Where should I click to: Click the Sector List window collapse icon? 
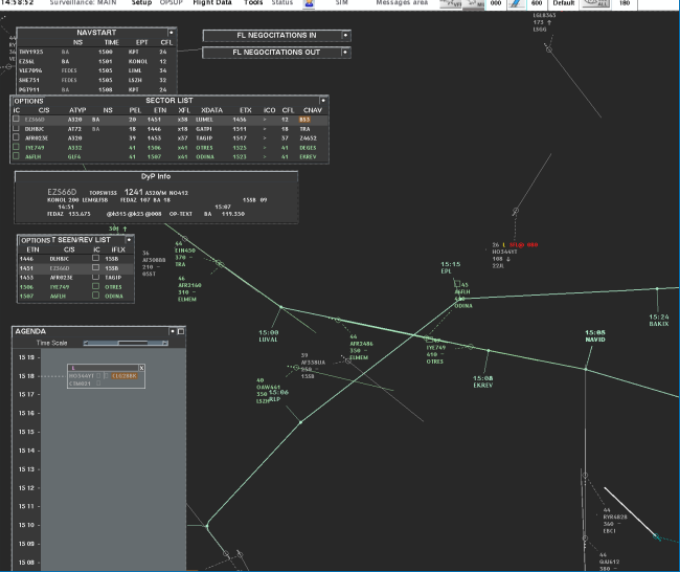(323, 100)
